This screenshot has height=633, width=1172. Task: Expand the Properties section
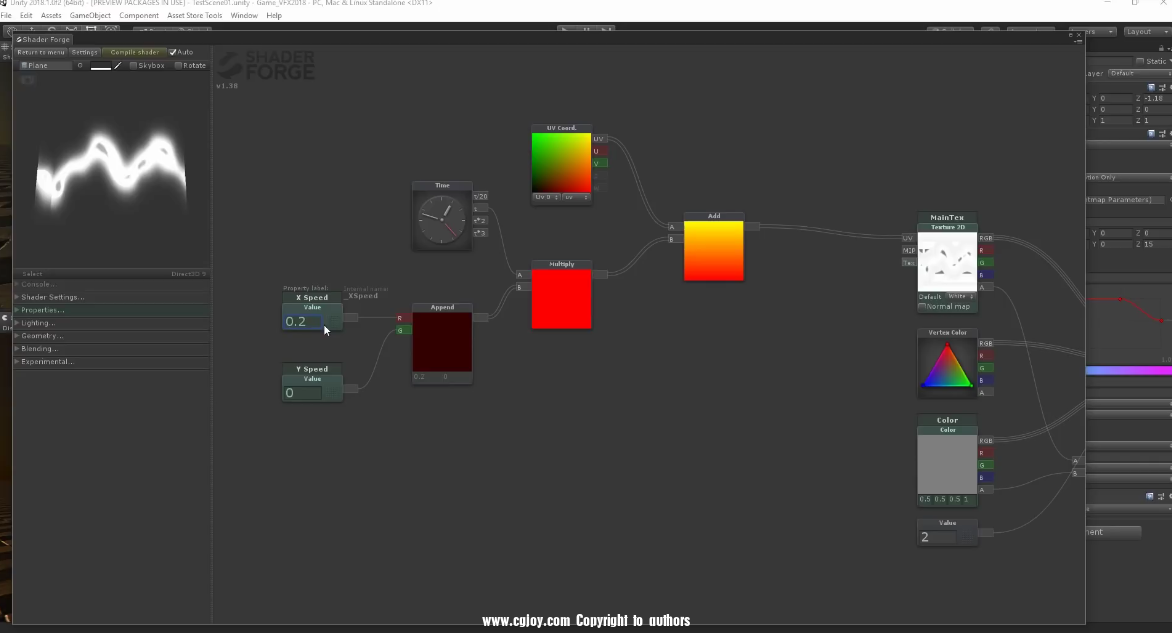[44, 310]
